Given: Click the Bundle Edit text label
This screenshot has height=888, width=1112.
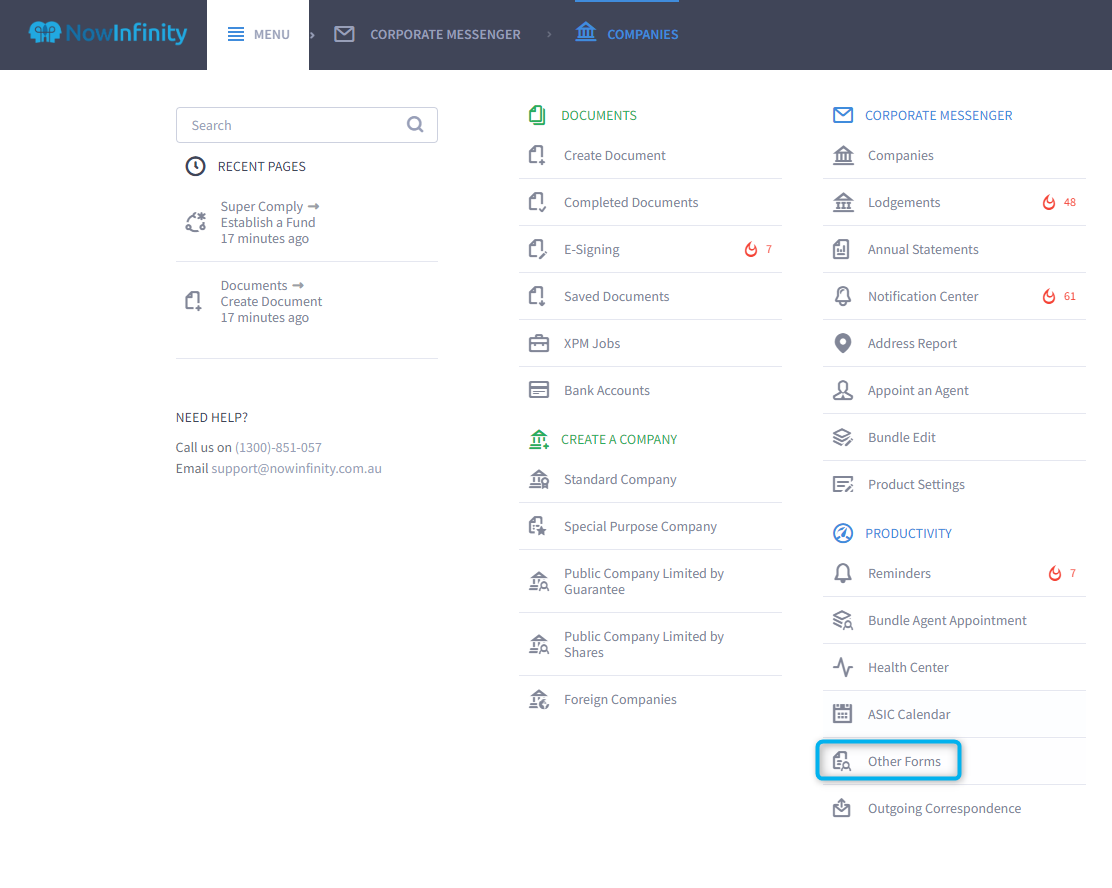Looking at the screenshot, I should click(x=901, y=438).
